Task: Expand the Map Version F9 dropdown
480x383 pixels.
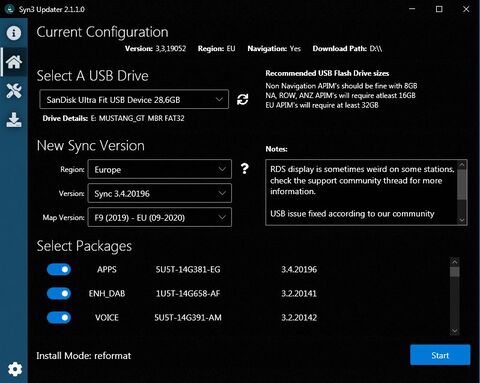Action: point(159,217)
